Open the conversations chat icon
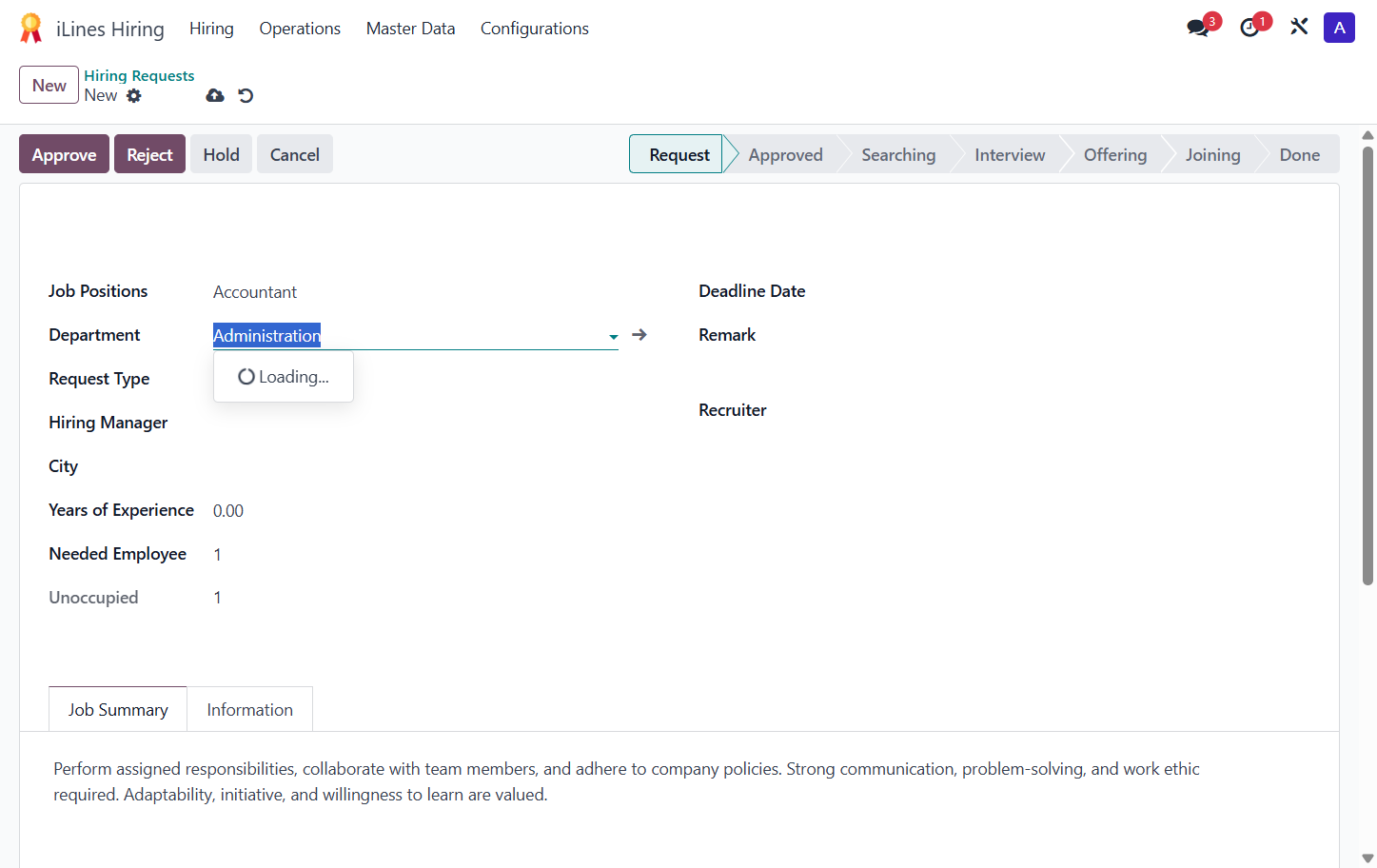The width and height of the screenshot is (1377, 868). [1198, 28]
